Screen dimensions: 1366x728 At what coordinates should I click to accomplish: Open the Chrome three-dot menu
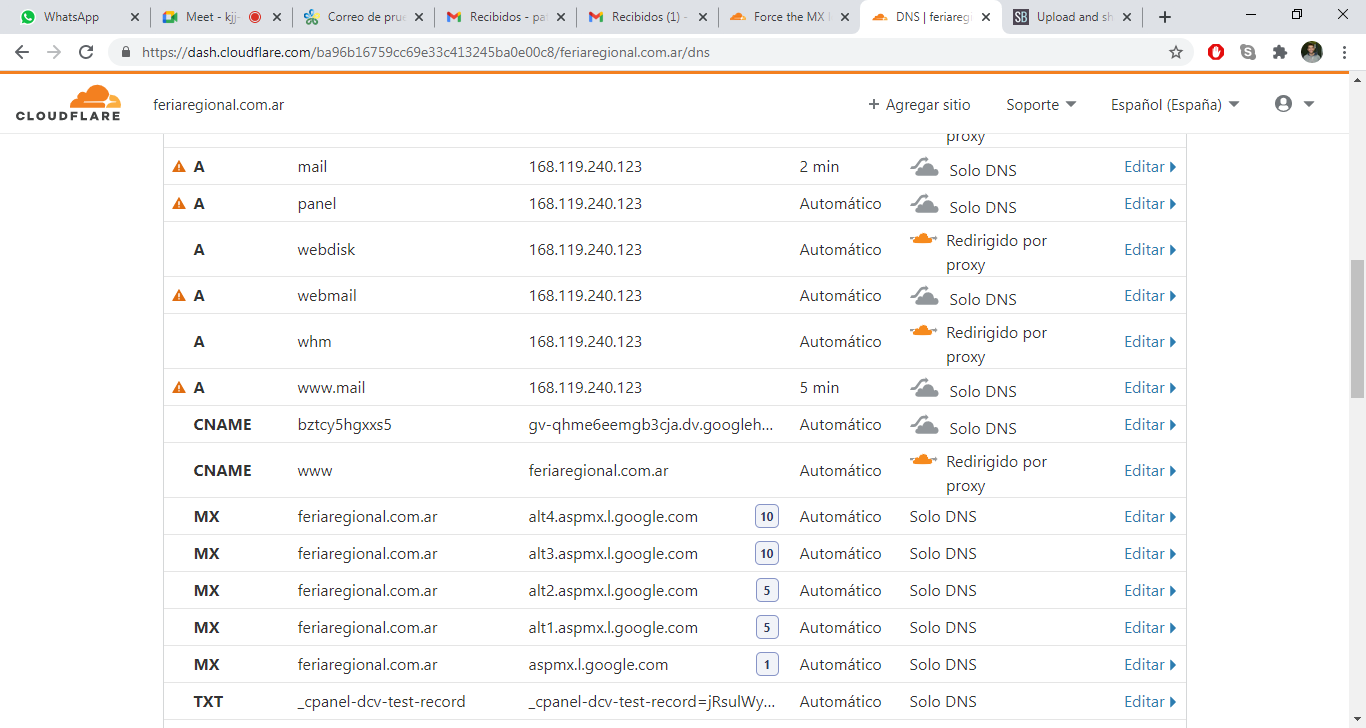[x=1344, y=52]
